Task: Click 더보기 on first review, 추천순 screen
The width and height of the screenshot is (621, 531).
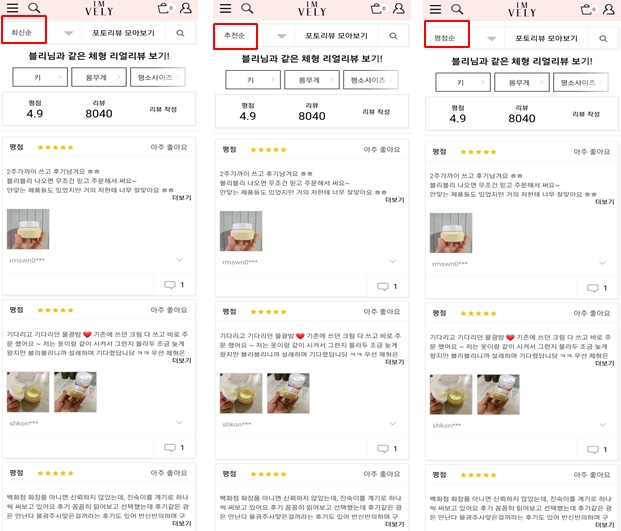Action: [x=395, y=200]
